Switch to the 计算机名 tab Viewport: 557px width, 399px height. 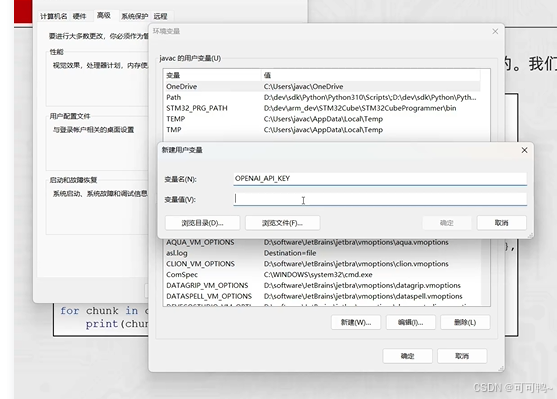point(53,16)
